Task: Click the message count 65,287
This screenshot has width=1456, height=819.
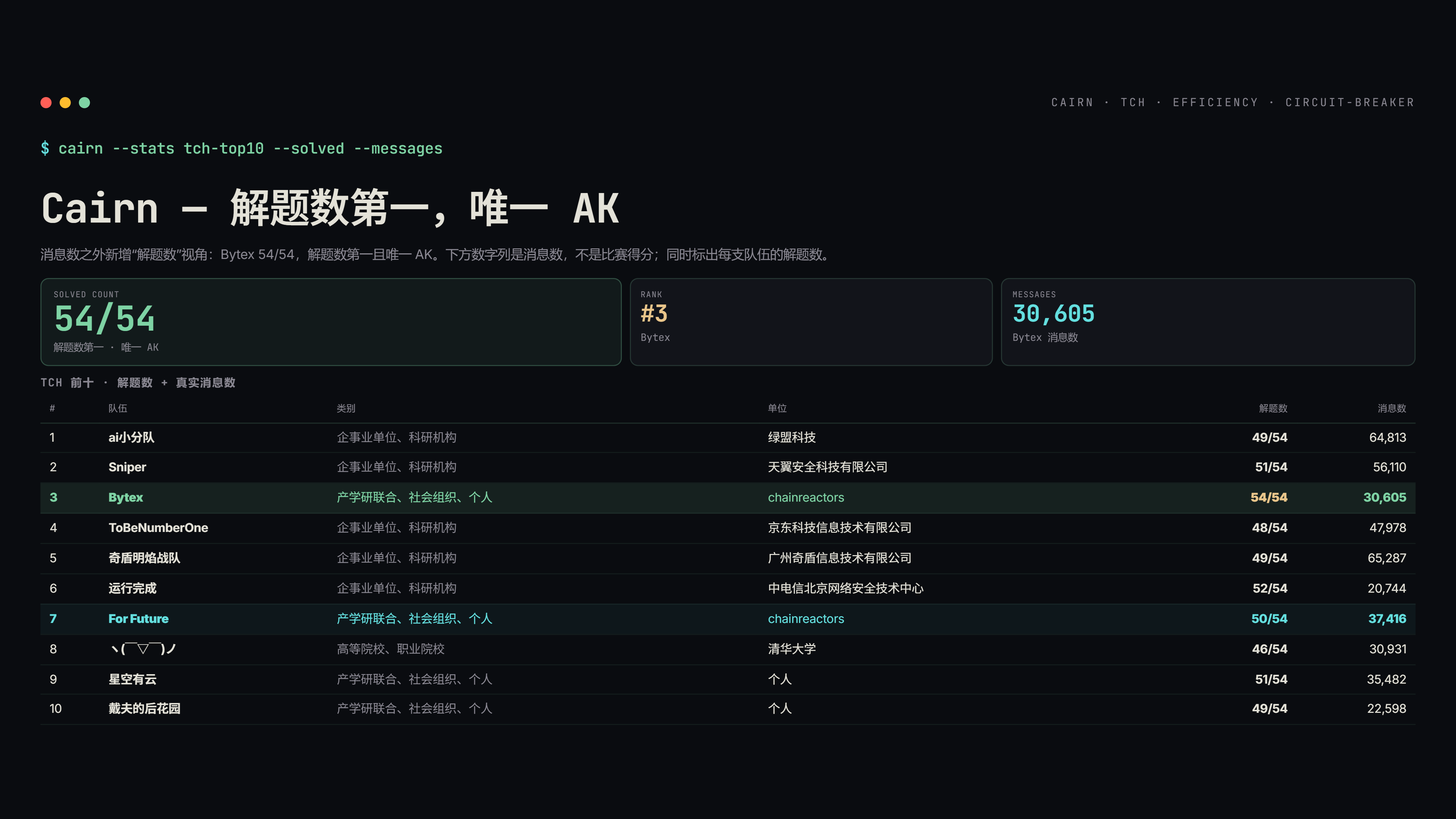Action: click(x=1387, y=558)
